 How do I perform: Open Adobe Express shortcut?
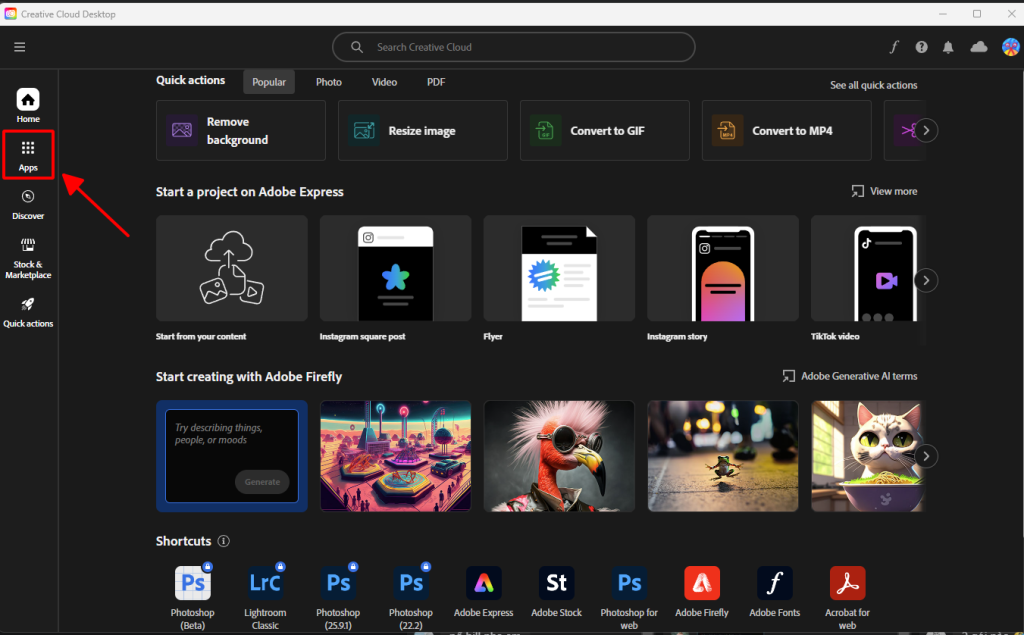click(x=483, y=591)
